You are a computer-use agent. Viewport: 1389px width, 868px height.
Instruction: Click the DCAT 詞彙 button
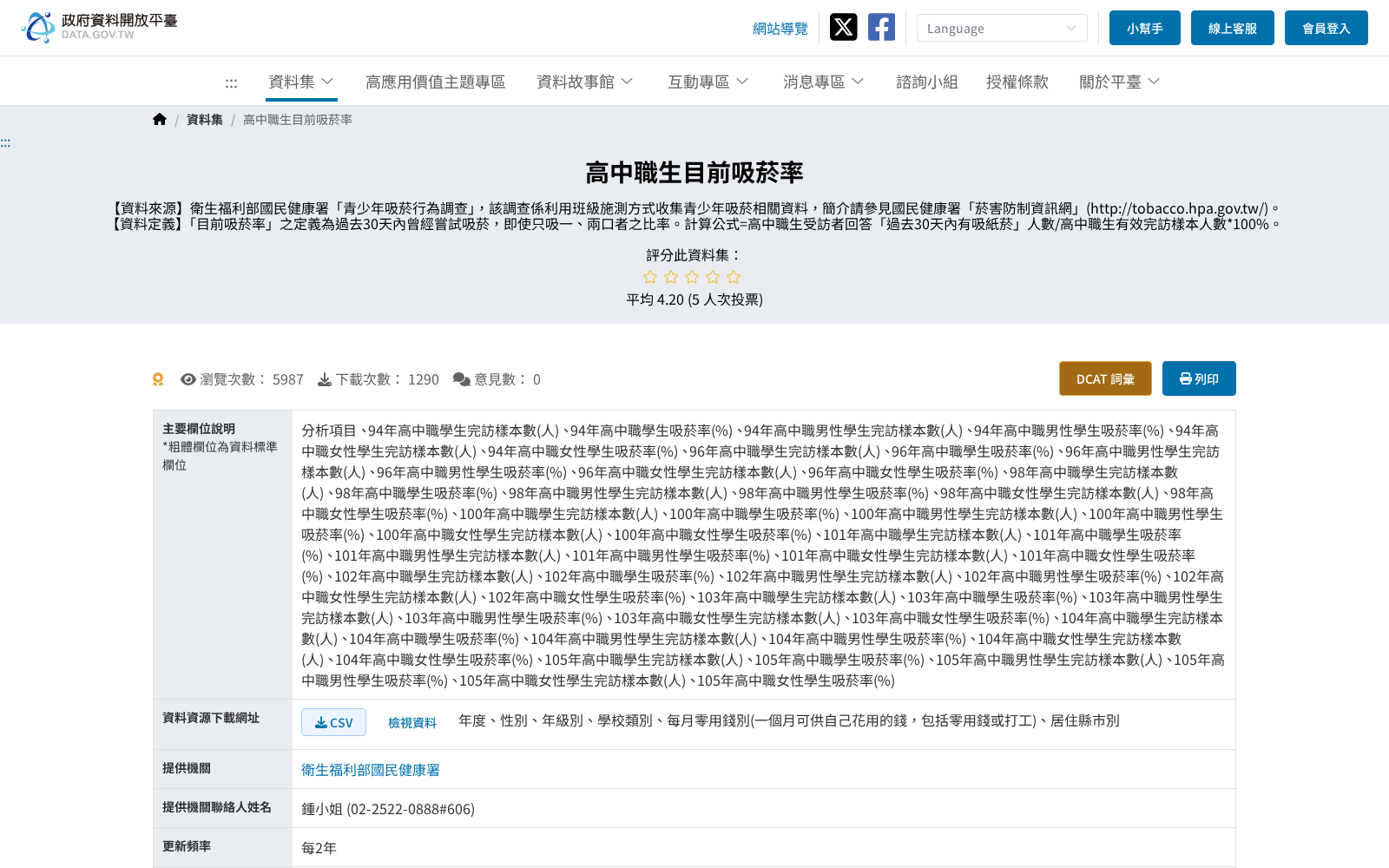pos(1105,378)
